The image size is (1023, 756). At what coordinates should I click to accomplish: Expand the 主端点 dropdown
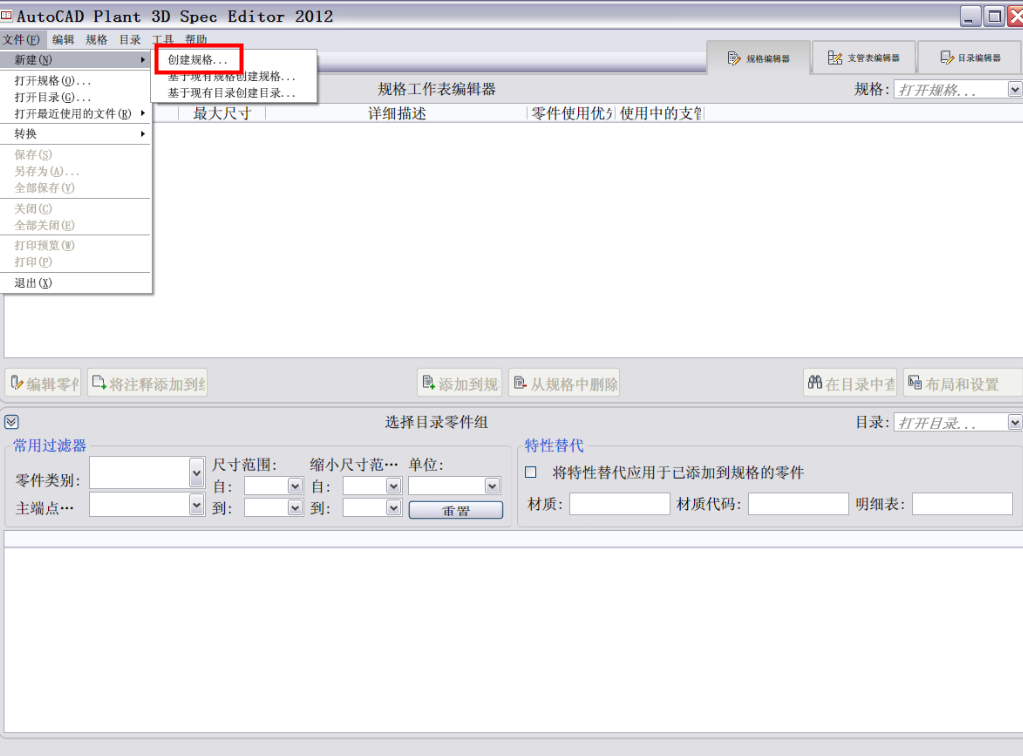(196, 505)
